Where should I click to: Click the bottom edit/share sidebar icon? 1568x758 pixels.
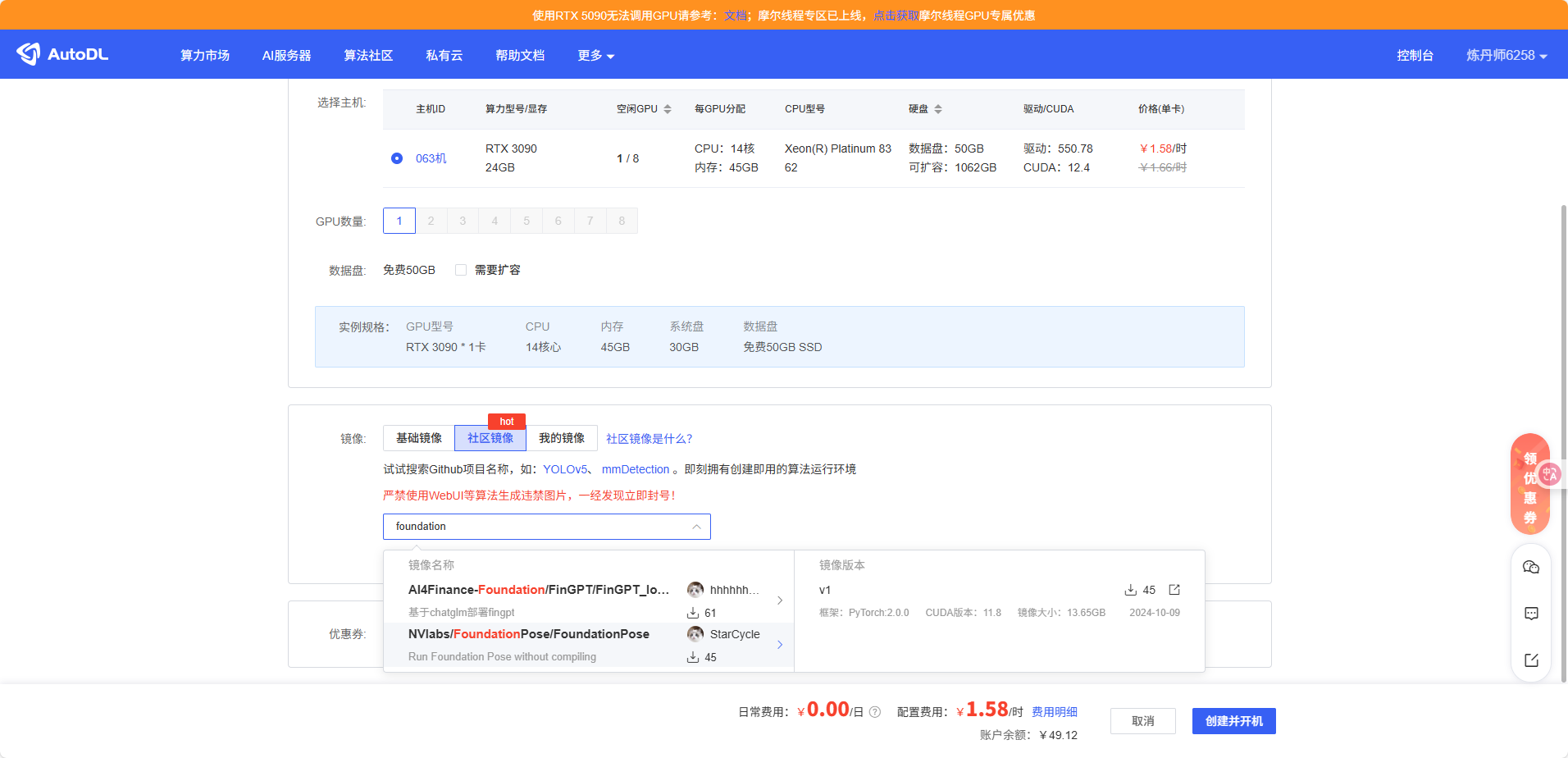[1530, 660]
